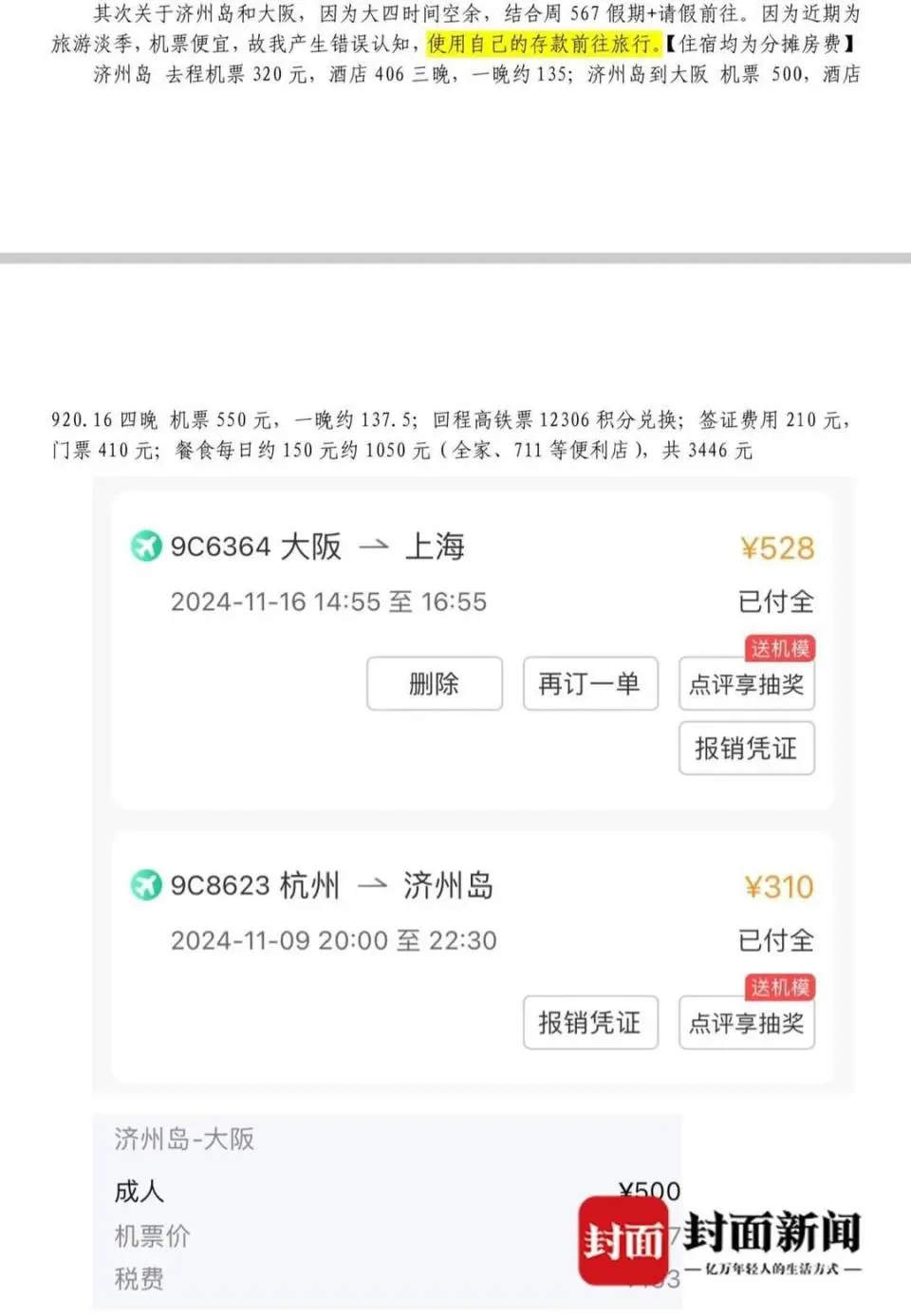Open 点评享抽奖 for the 大阪 to 上海 flight
Viewport: 911px width, 1316px height.
pos(746,683)
